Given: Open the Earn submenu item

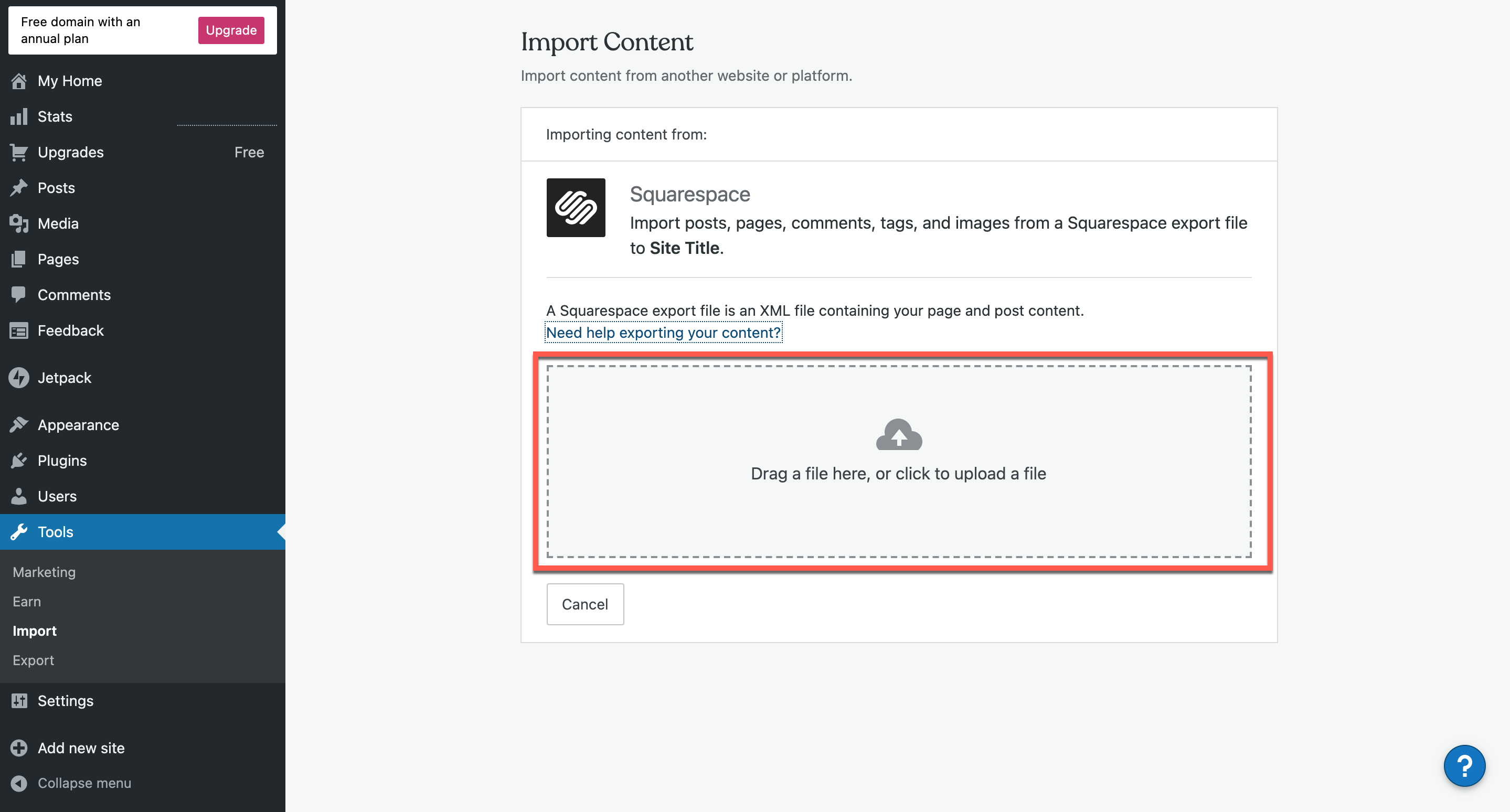Looking at the screenshot, I should [26, 601].
